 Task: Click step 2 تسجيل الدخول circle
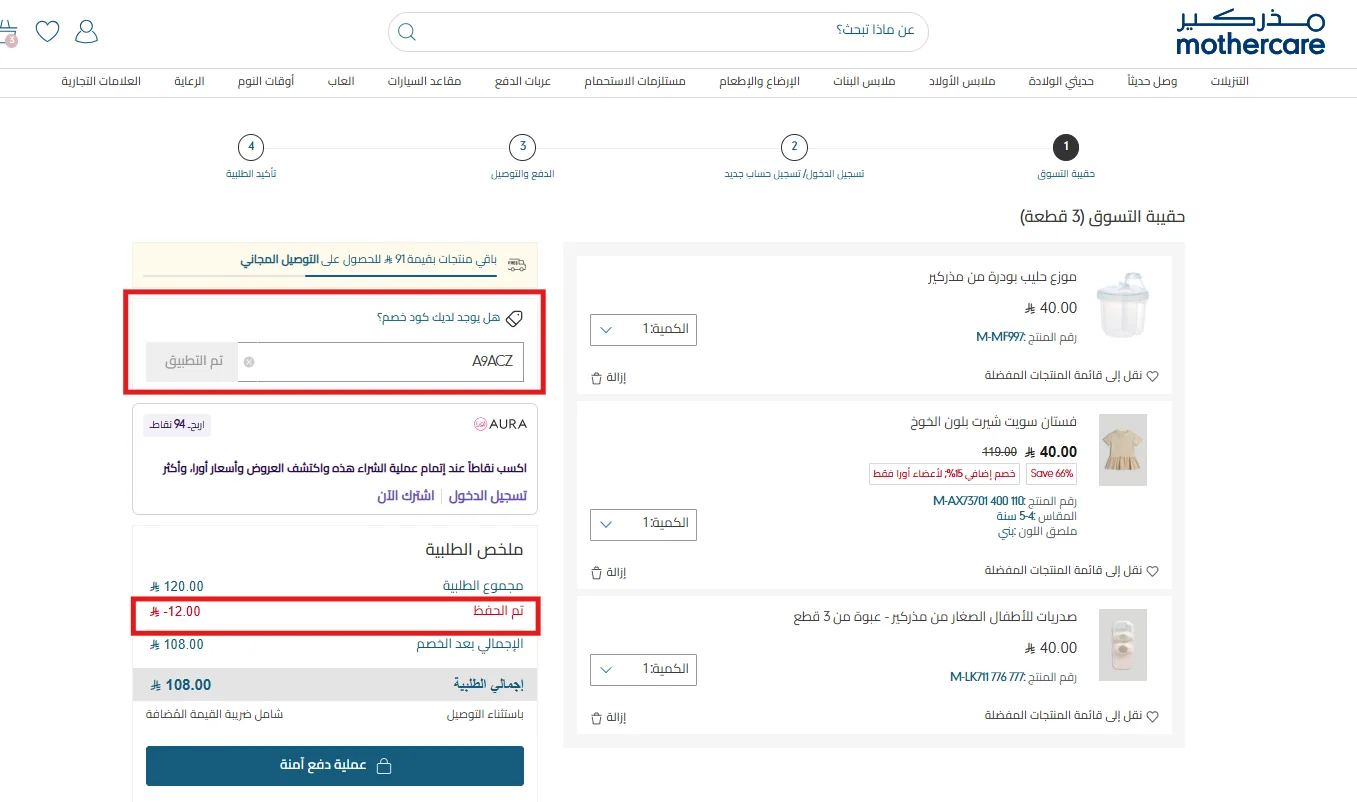click(x=794, y=148)
